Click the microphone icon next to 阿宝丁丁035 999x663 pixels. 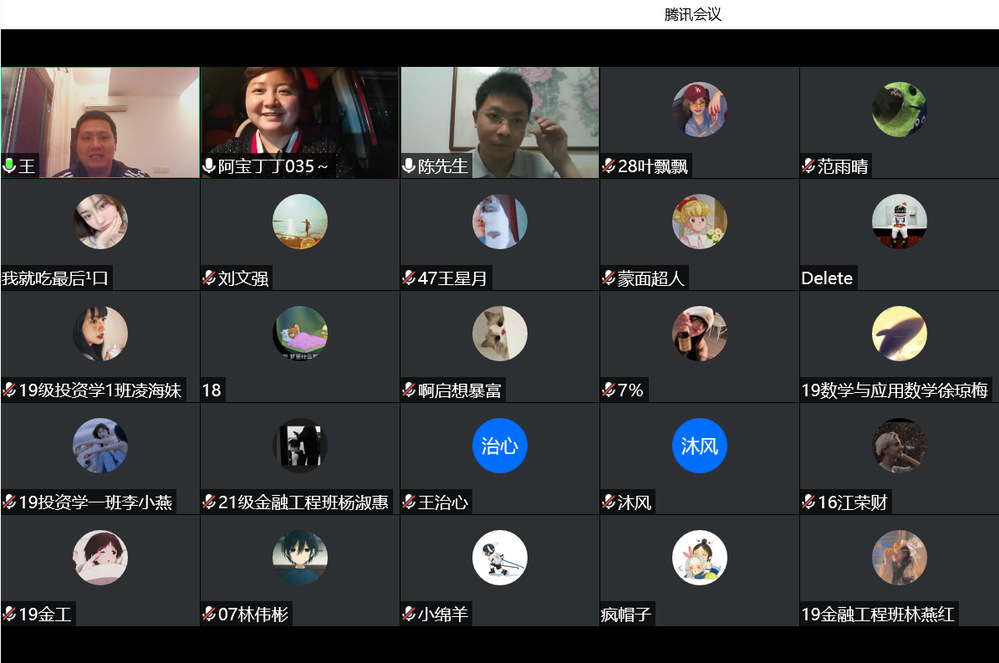[x=208, y=166]
